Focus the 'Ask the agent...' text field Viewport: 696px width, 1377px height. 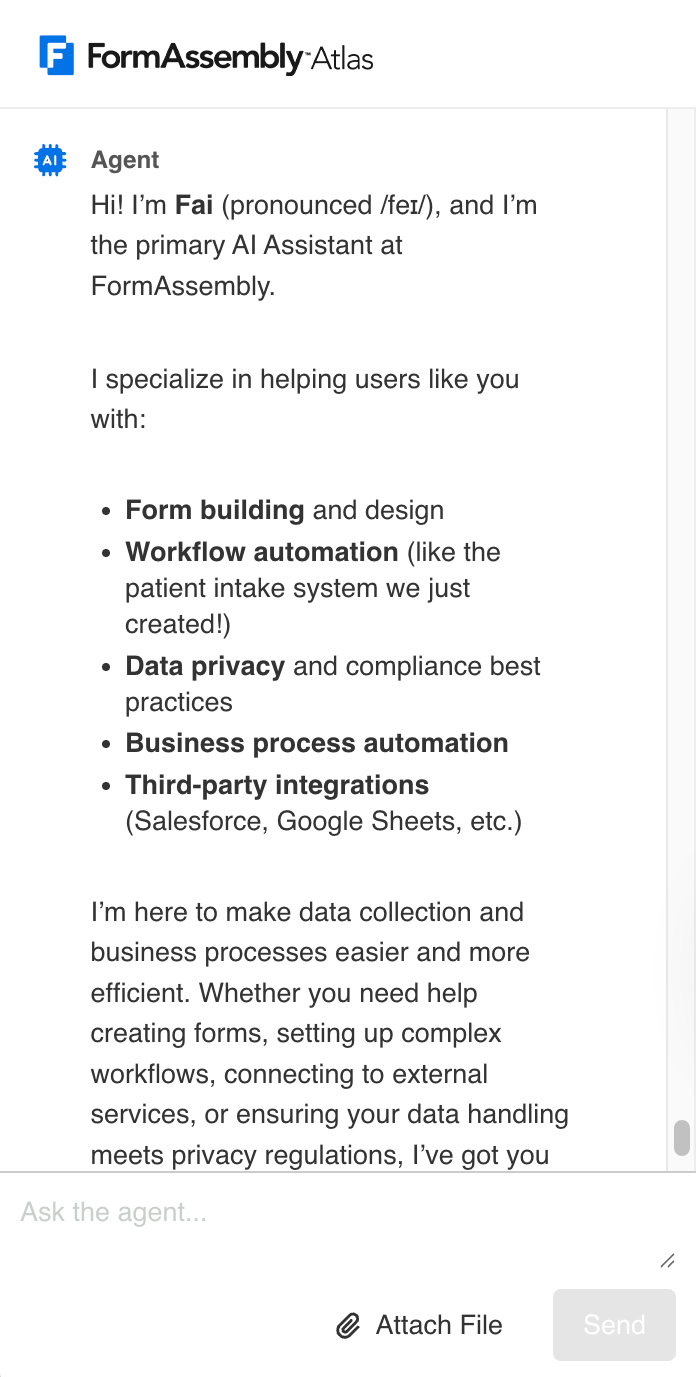tap(330, 1213)
